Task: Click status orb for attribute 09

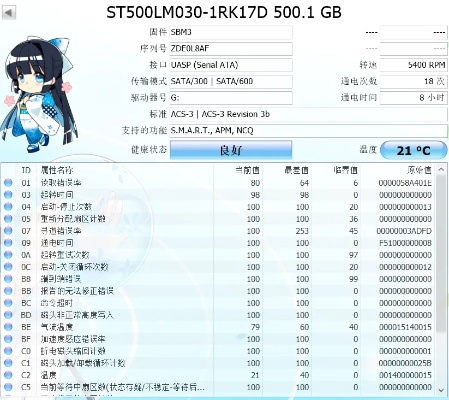Action: pyautogui.click(x=8, y=243)
